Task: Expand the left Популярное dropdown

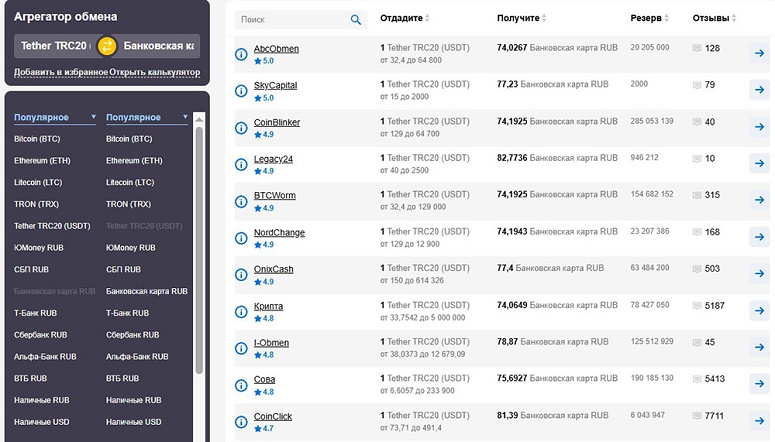Action: coord(55,118)
